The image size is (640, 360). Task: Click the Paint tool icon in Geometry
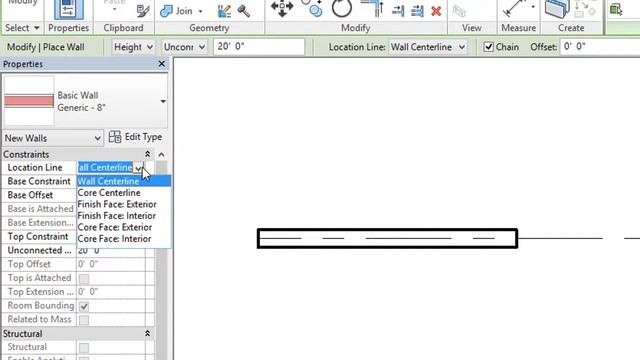tap(224, 11)
